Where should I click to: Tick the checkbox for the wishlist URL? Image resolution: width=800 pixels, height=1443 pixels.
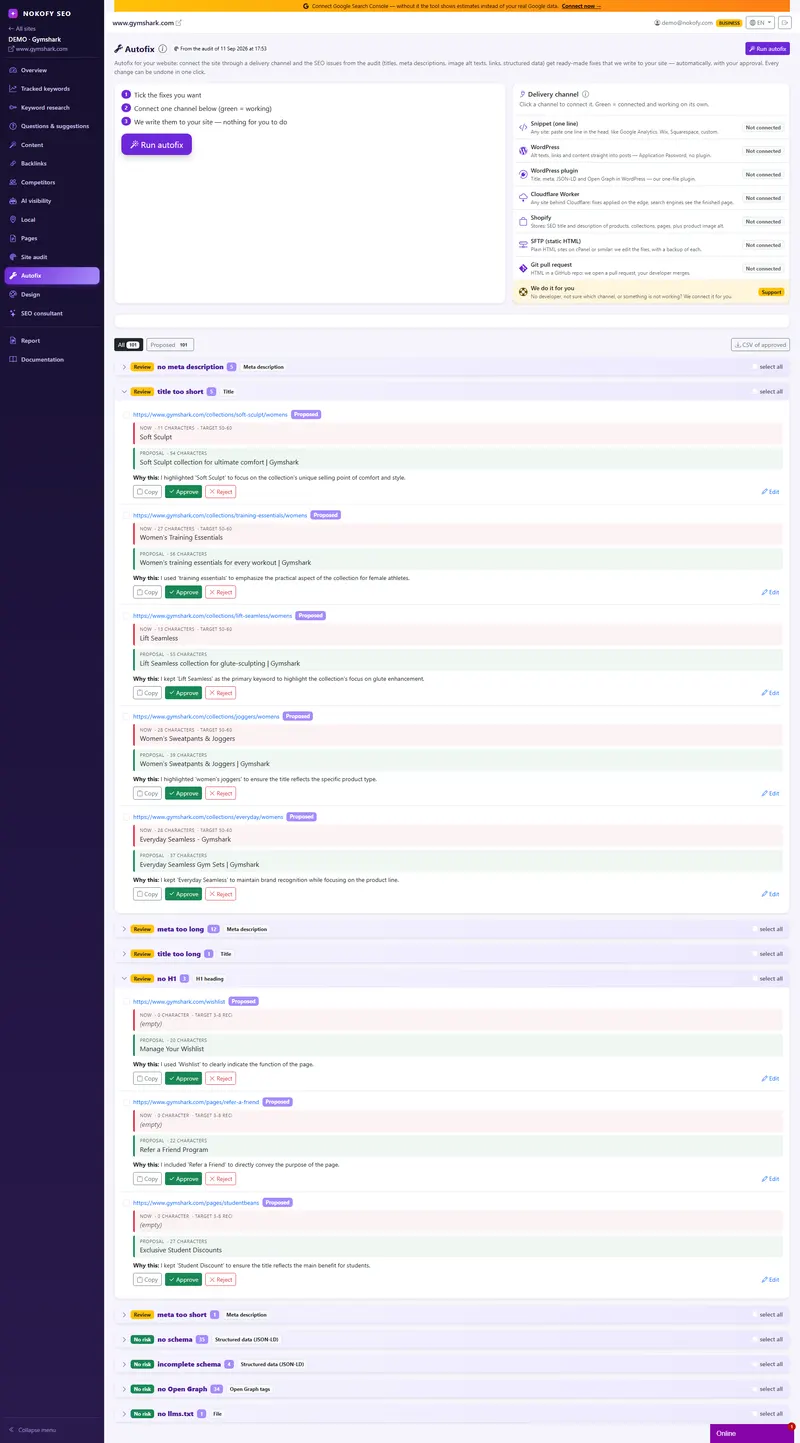[x=126, y=1001]
